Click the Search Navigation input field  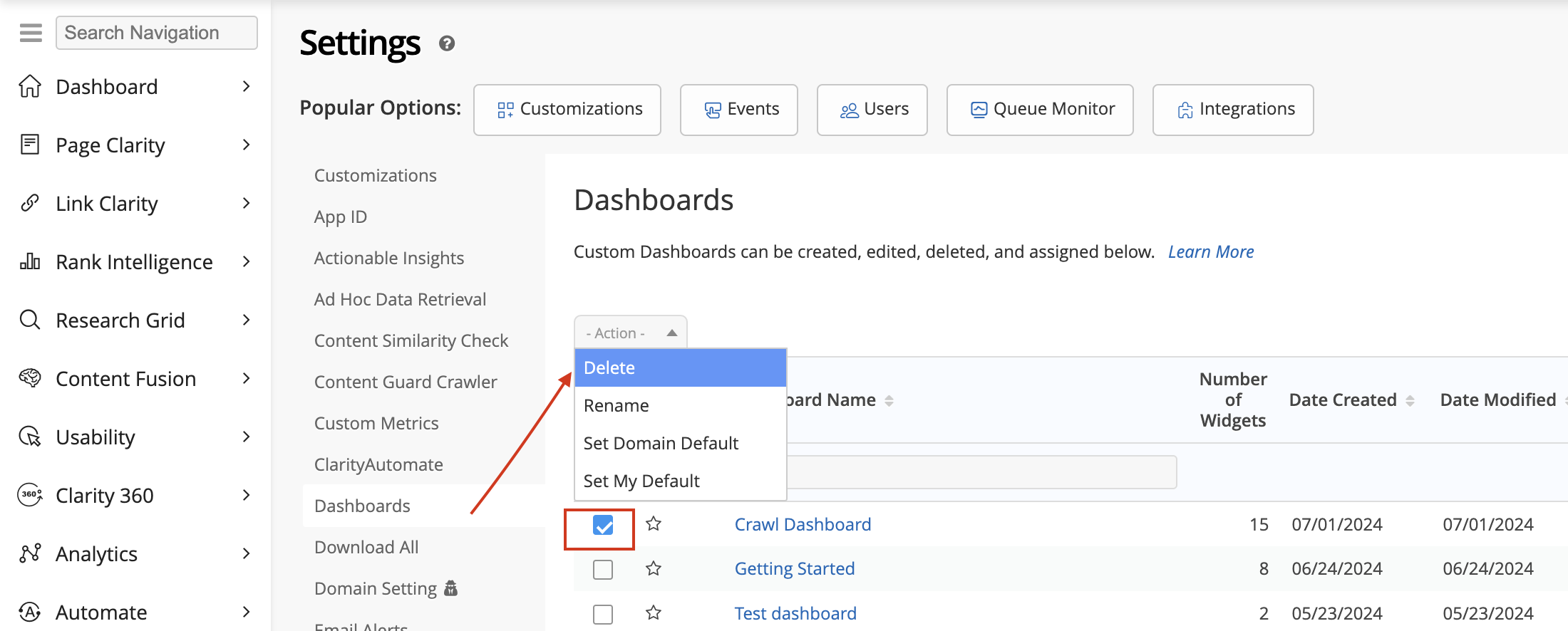(157, 33)
